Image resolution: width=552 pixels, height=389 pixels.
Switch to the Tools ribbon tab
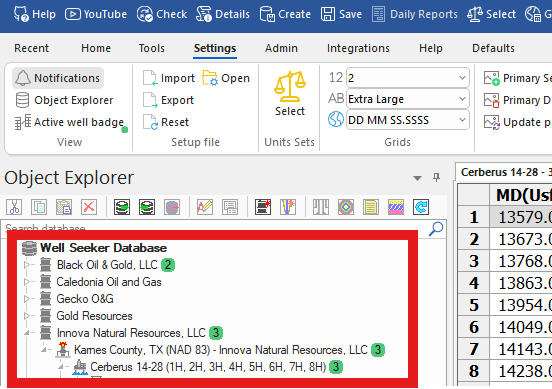click(x=151, y=48)
